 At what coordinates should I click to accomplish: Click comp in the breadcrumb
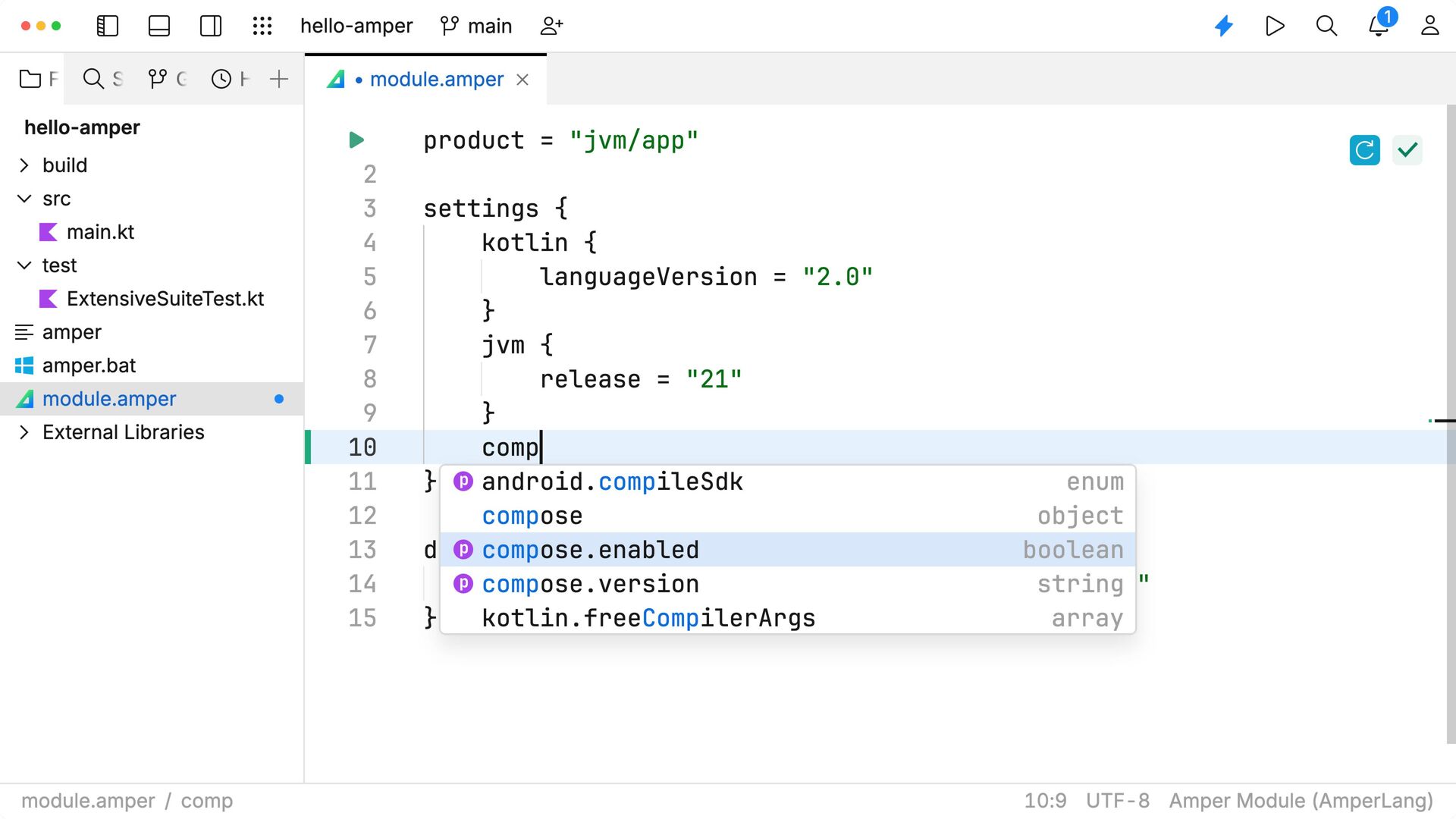pyautogui.click(x=207, y=801)
